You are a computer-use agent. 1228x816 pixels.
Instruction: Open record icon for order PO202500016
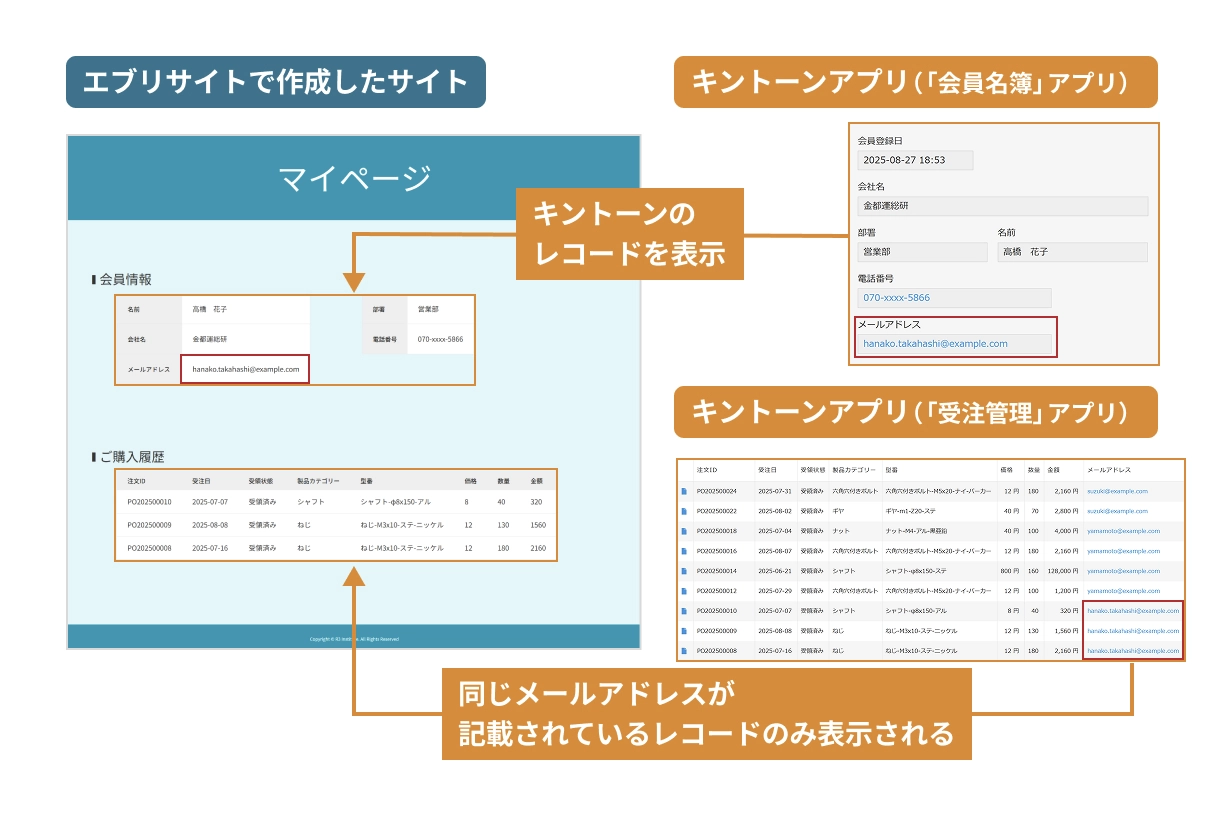(x=685, y=551)
